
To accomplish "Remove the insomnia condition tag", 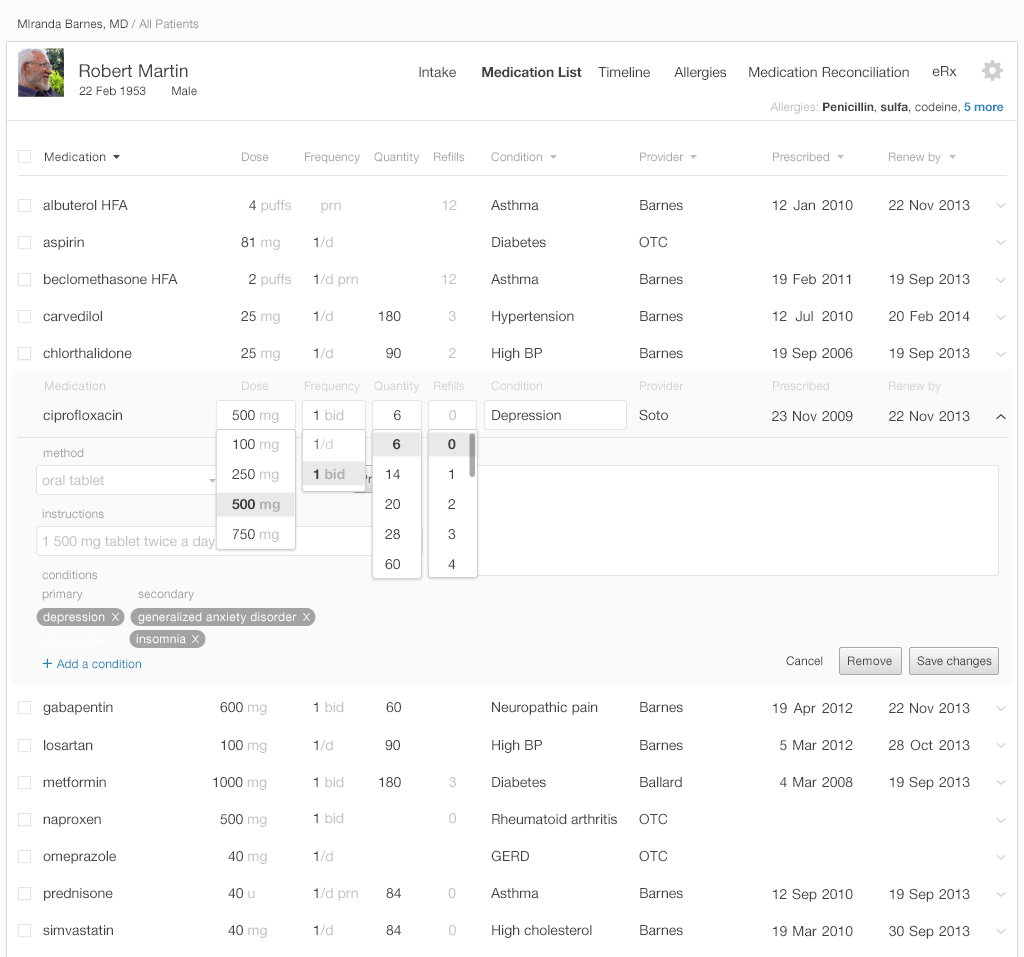I will (x=195, y=639).
